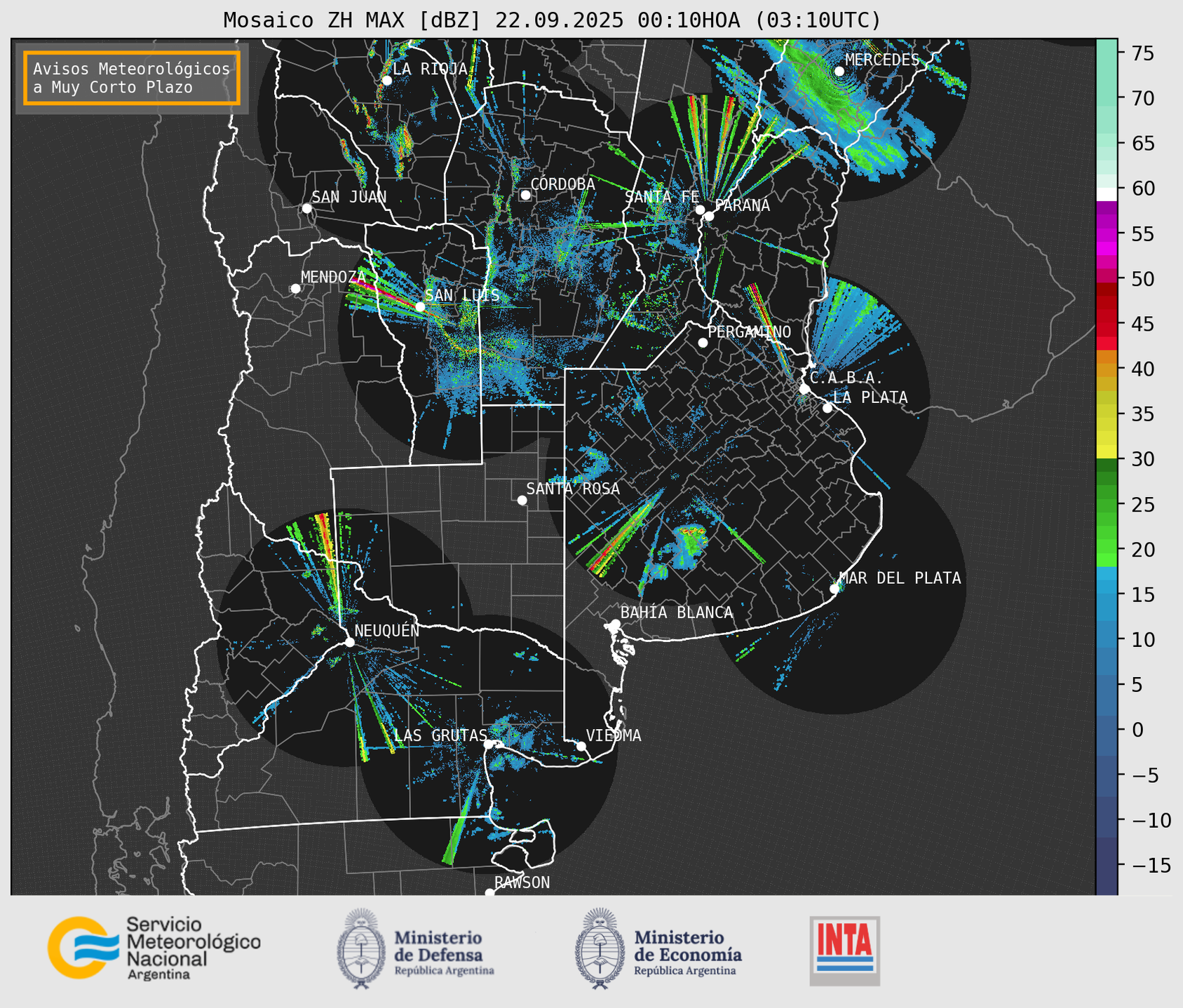This screenshot has height=1008, width=1183.
Task: Click the Córdoba city marker dot
Action: (x=525, y=195)
